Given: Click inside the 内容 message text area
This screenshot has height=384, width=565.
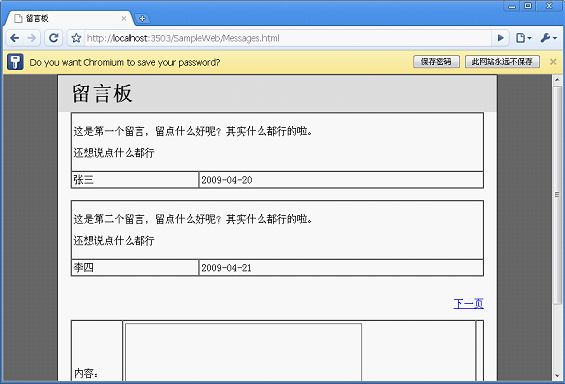Looking at the screenshot, I should pyautogui.click(x=243, y=352).
